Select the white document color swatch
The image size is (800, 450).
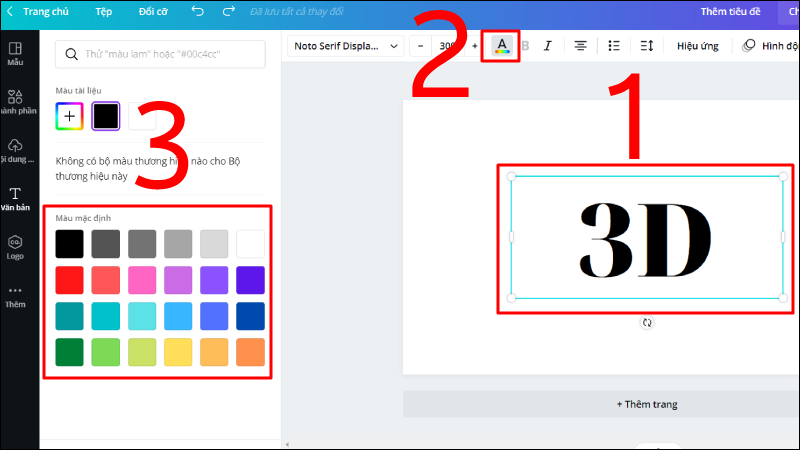pyautogui.click(x=142, y=116)
